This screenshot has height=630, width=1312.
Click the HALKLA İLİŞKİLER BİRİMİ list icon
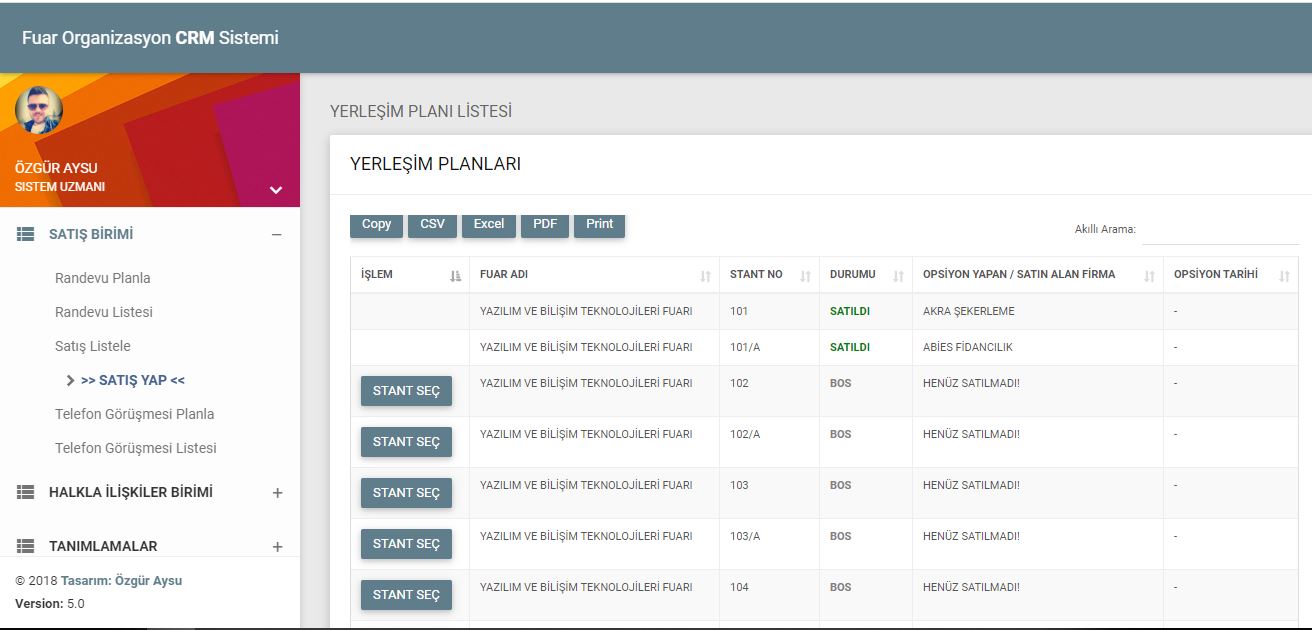26,492
